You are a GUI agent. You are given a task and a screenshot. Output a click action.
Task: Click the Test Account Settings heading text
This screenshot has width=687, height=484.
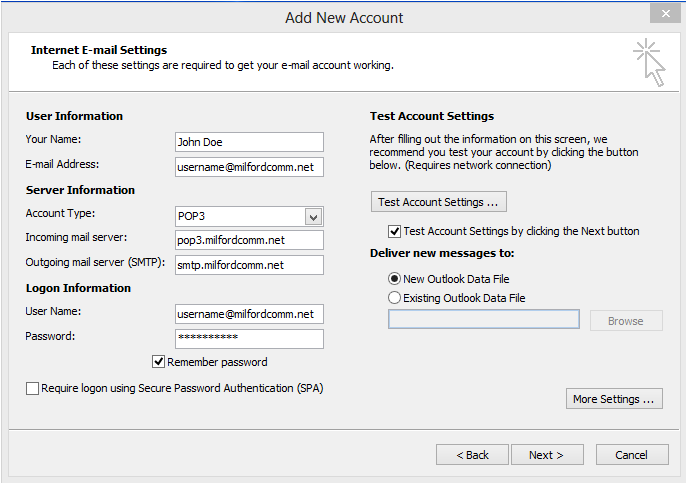coord(432,116)
